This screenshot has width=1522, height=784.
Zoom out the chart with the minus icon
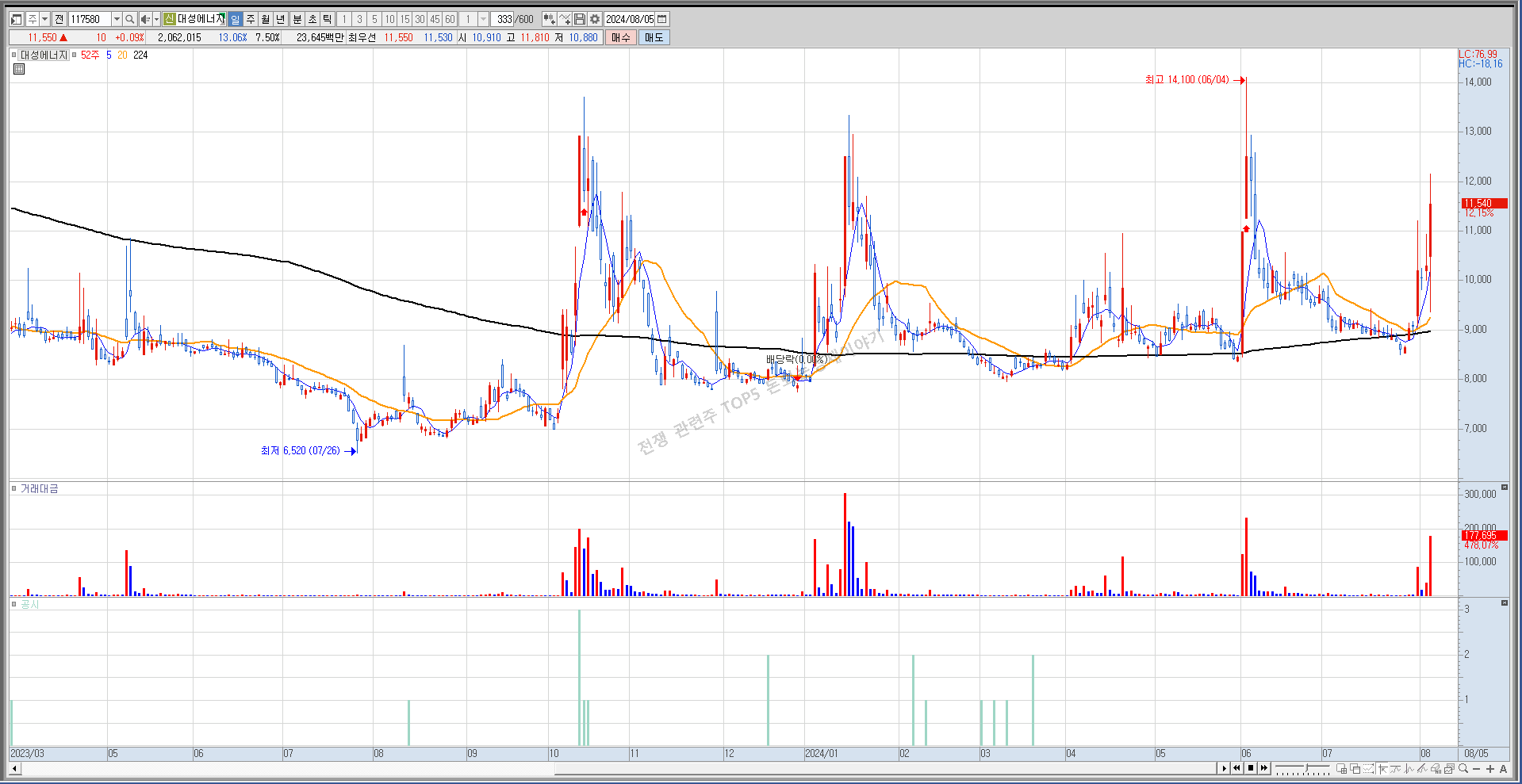pyautogui.click(x=1477, y=769)
